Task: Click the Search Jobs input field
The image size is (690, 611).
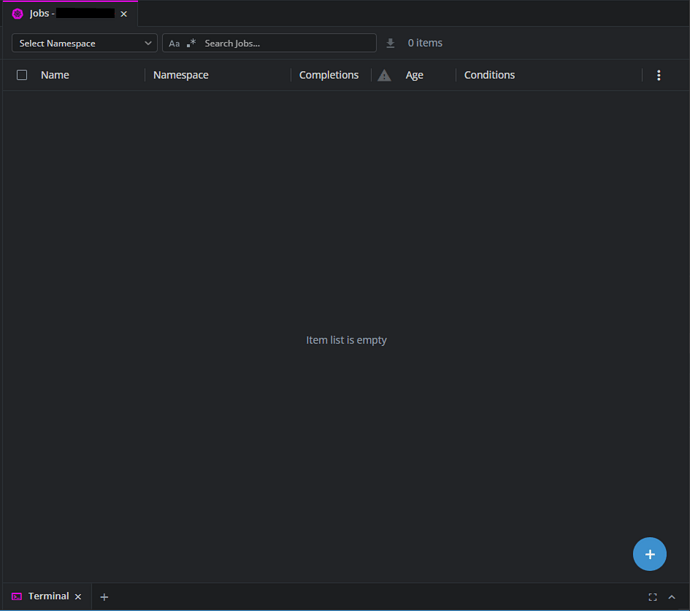Action: [285, 43]
